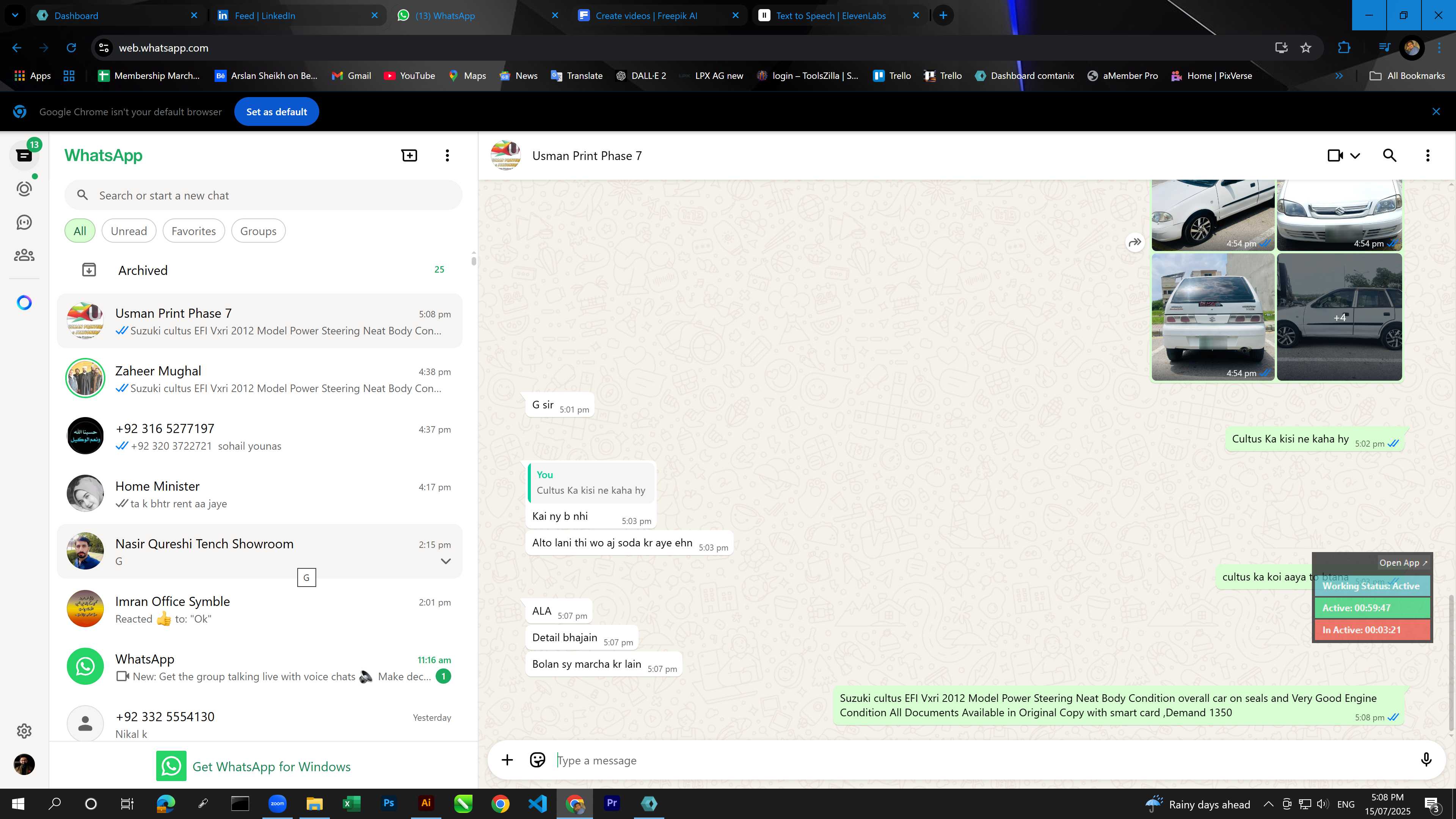This screenshot has width=1456, height=819.
Task: Record a voice message with microphone
Action: pyautogui.click(x=1426, y=759)
